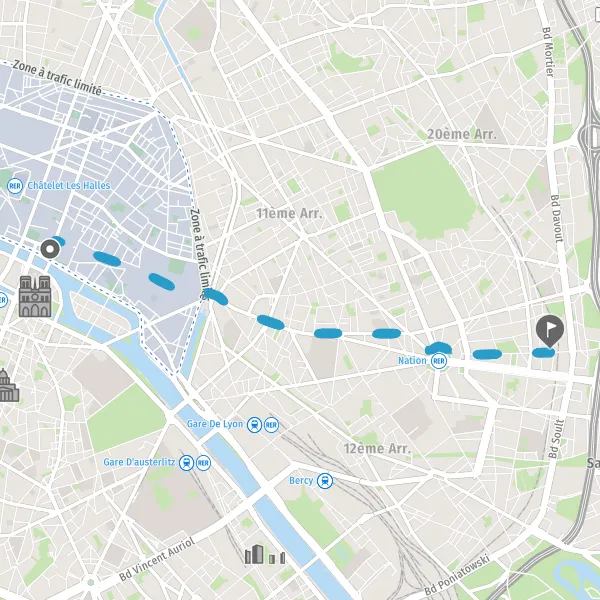Select the Nation RER station icon
600x600 pixels.
(x=439, y=361)
